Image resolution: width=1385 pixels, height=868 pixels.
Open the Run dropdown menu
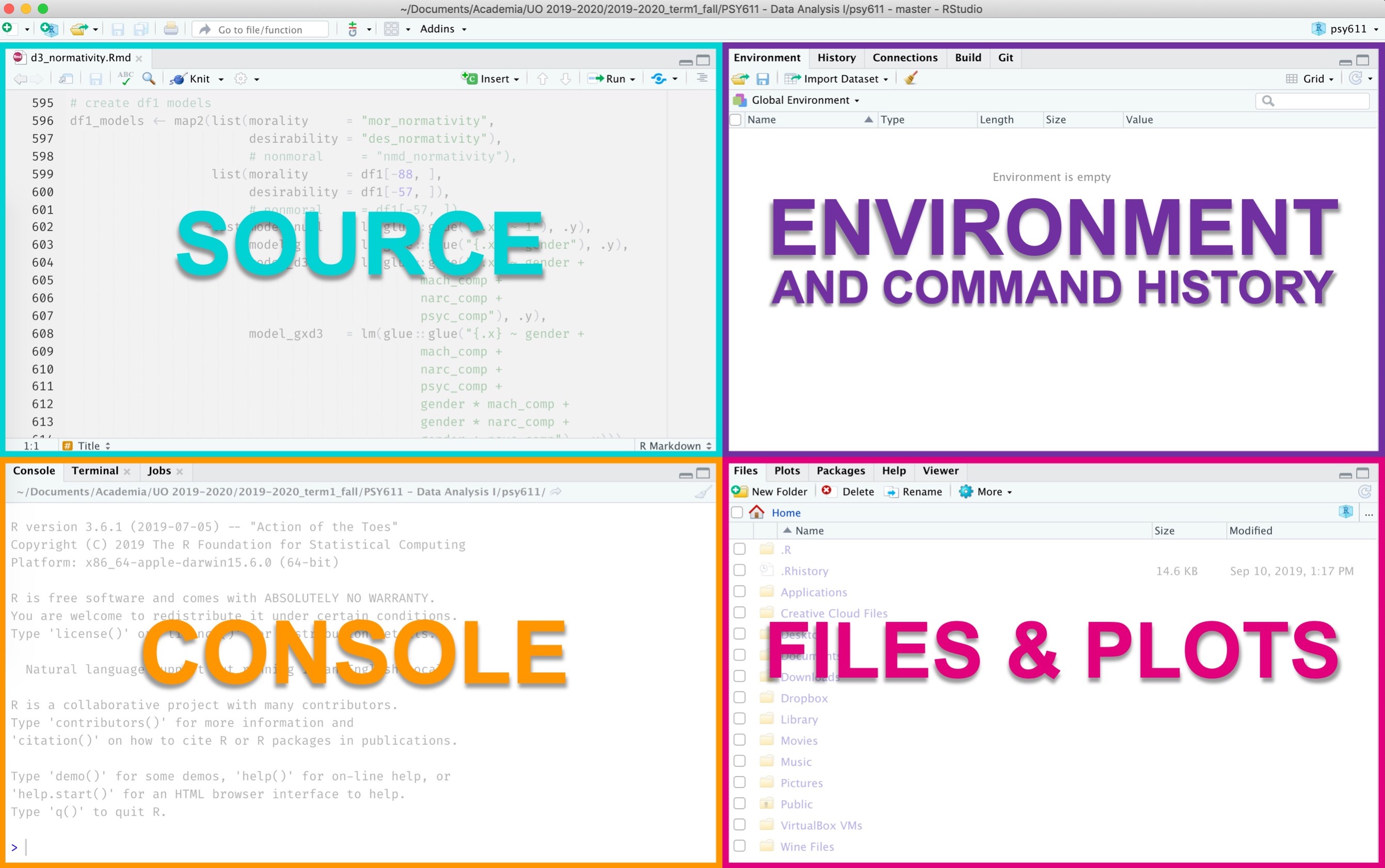tap(612, 79)
